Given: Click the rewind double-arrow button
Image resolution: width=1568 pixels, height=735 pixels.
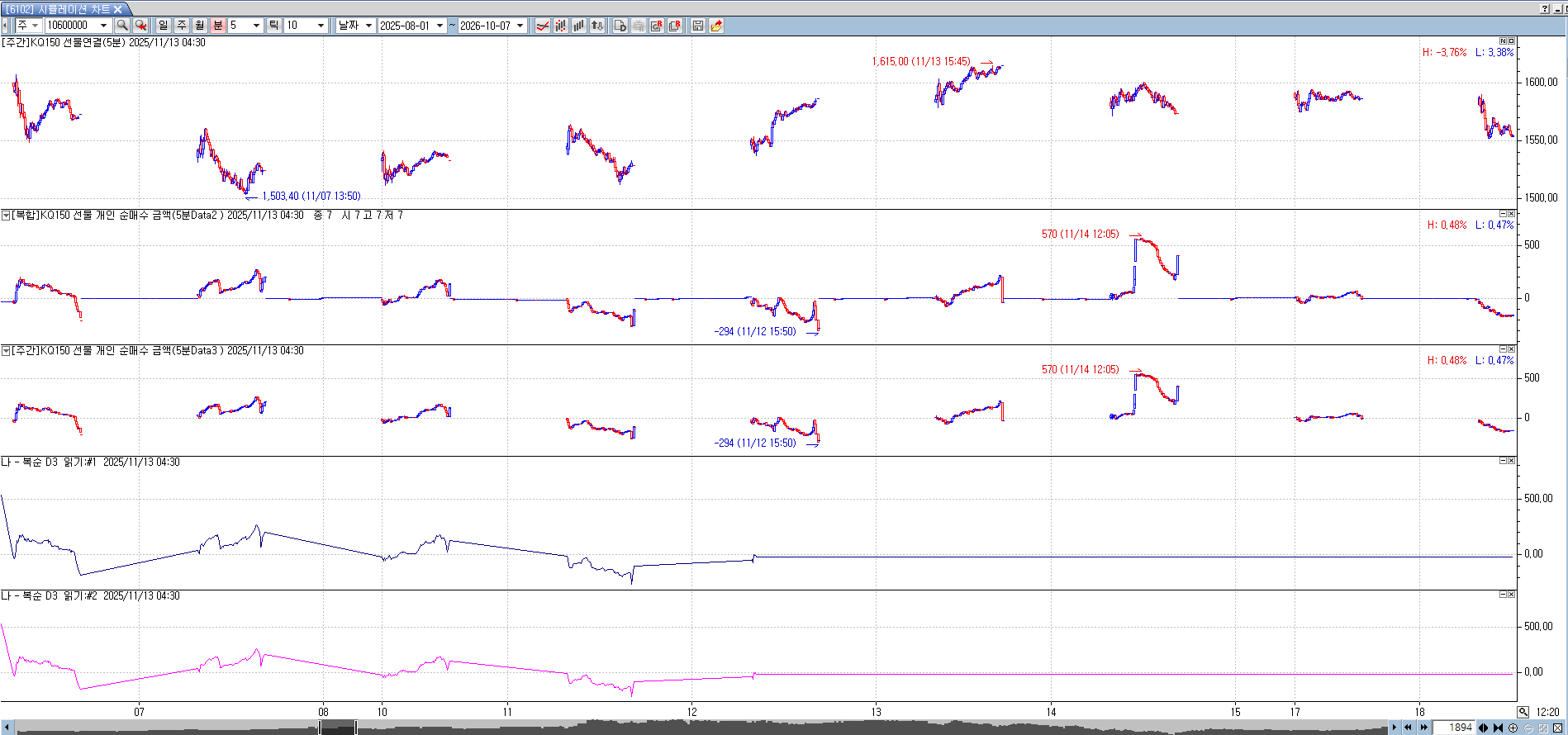Looking at the screenshot, I should coord(1409,728).
